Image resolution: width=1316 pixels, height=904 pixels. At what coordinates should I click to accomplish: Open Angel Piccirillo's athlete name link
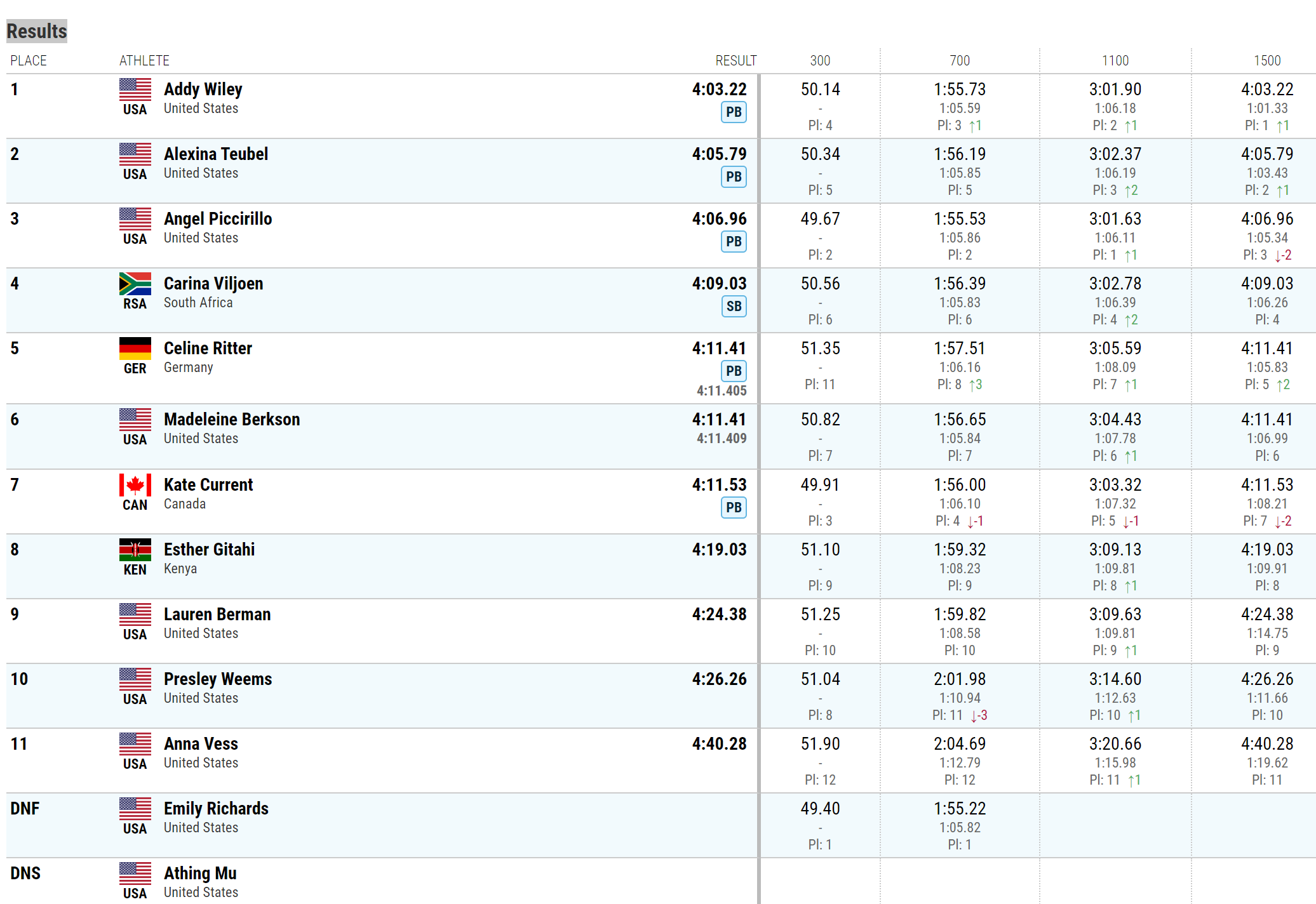[218, 219]
